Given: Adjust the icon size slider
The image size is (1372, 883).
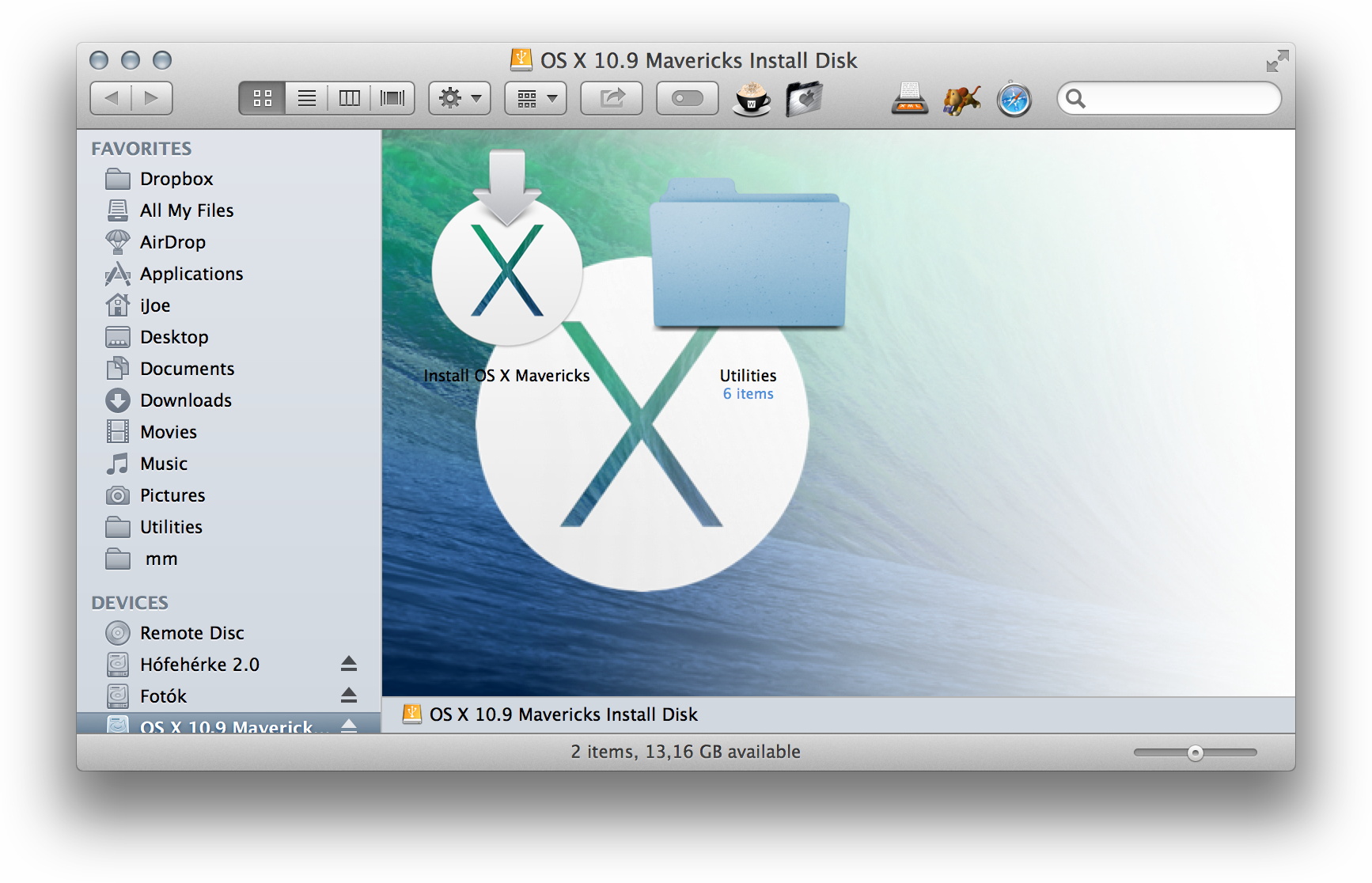Looking at the screenshot, I should (x=1195, y=752).
